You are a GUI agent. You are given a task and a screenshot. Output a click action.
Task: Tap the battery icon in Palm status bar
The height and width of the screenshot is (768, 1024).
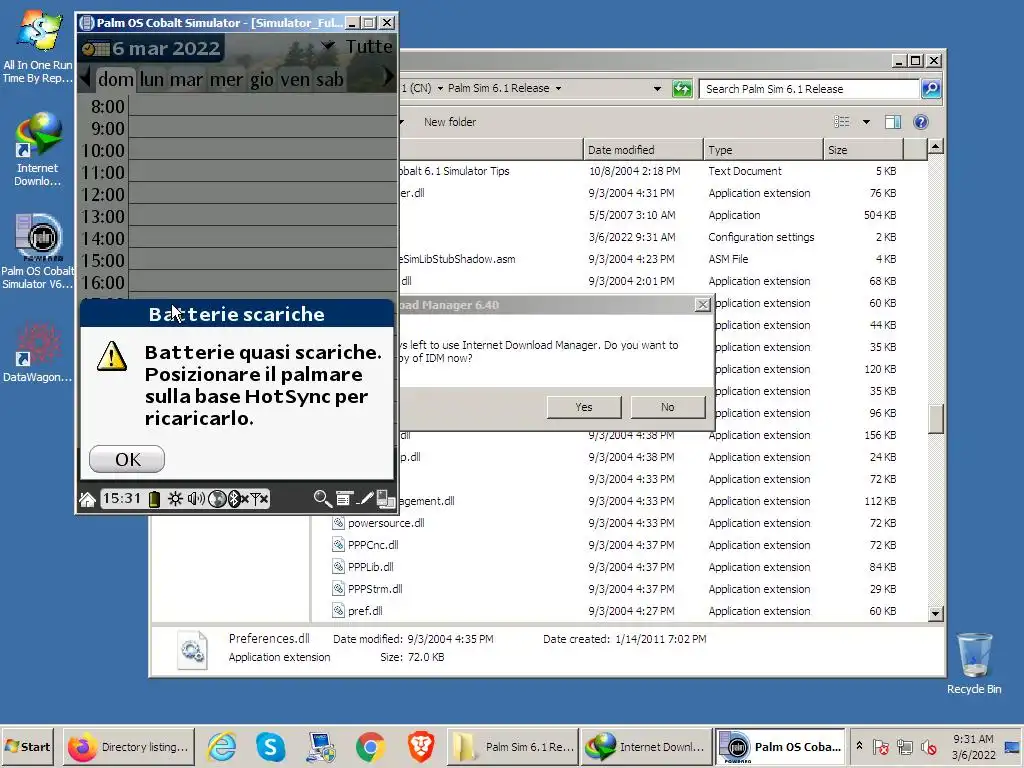point(154,500)
